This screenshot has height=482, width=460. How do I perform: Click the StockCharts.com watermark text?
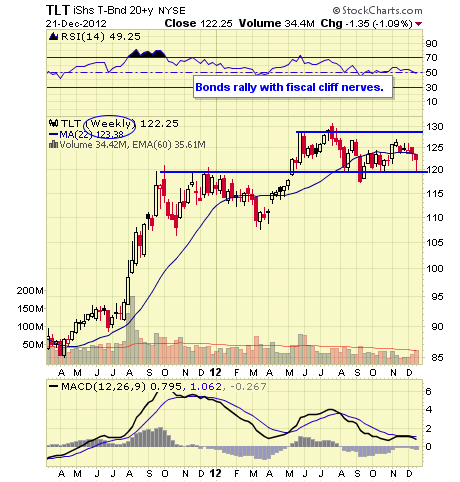(377, 11)
